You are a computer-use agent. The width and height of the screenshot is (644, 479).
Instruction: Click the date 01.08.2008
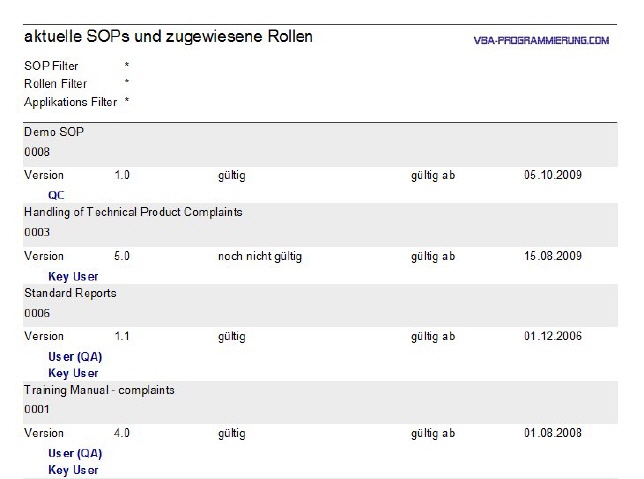coord(553,433)
